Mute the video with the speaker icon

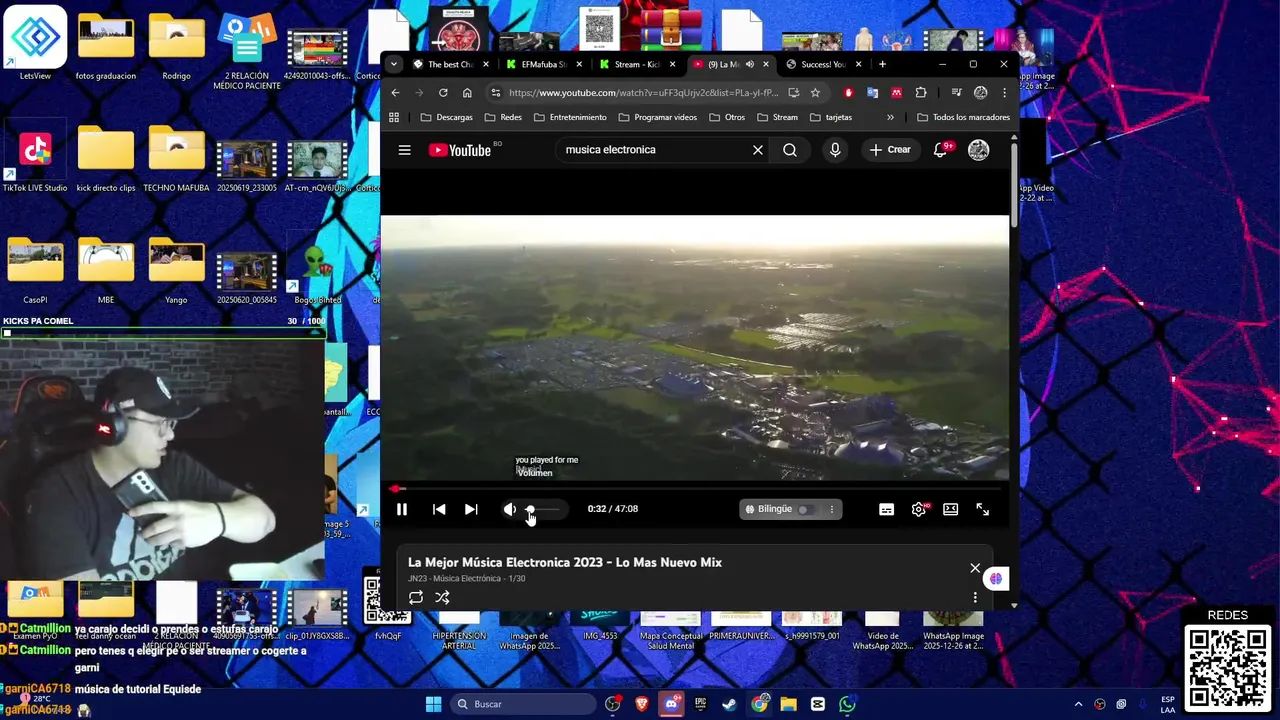pyautogui.click(x=510, y=509)
